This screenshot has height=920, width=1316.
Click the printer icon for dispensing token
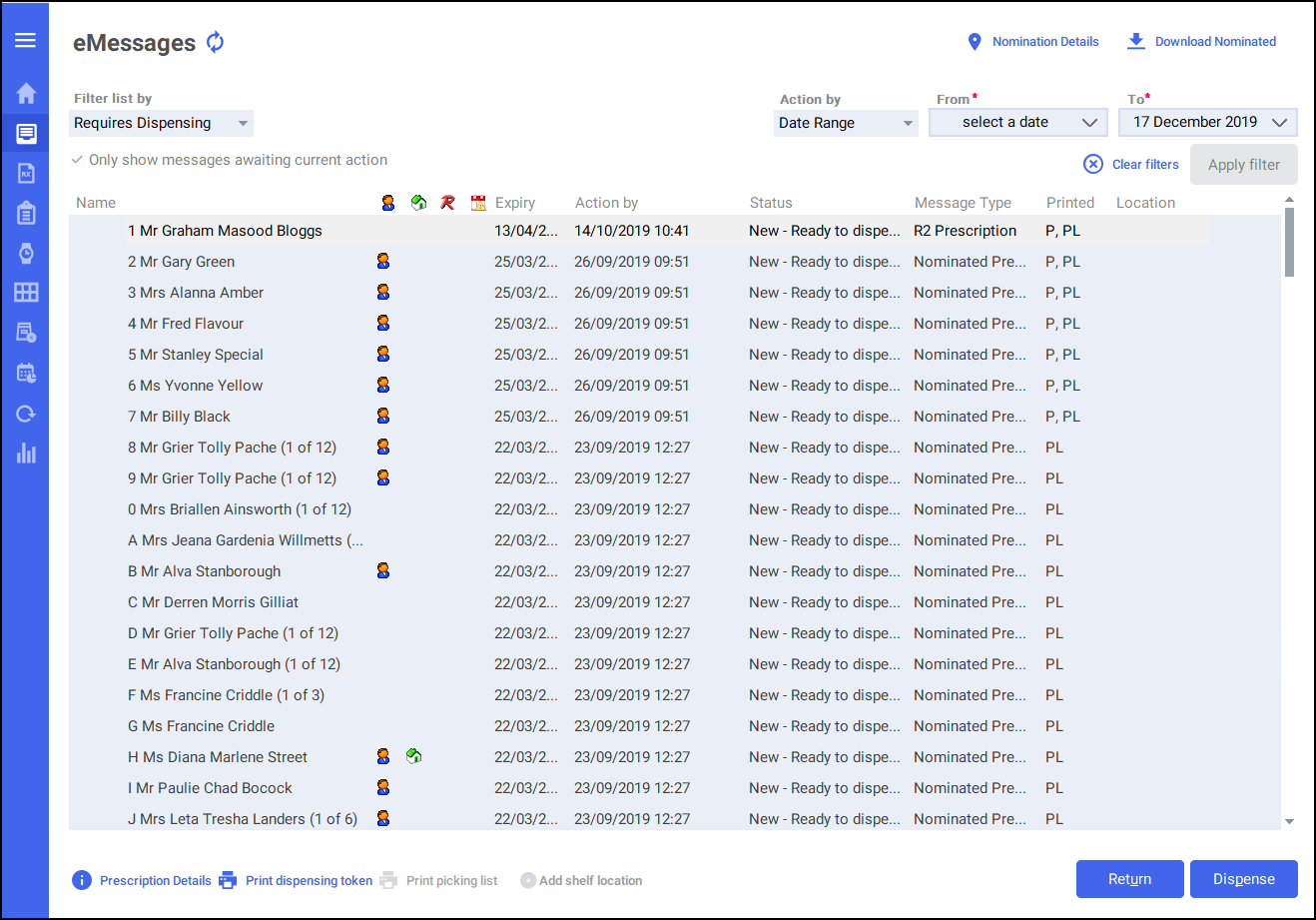click(228, 880)
